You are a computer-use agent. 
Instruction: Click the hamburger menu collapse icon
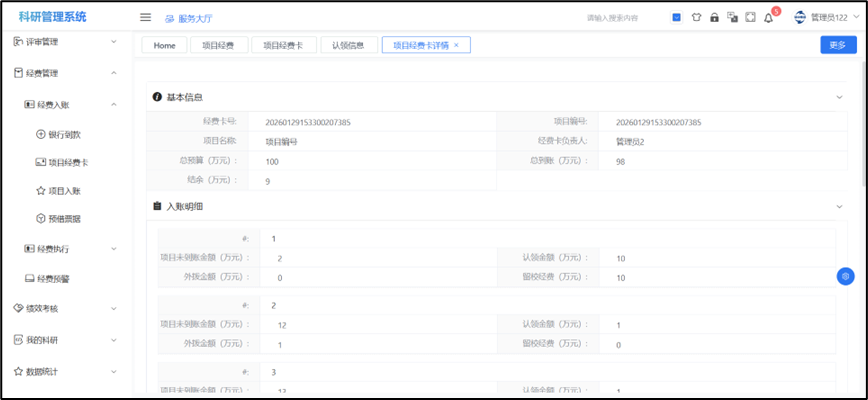[x=145, y=17]
